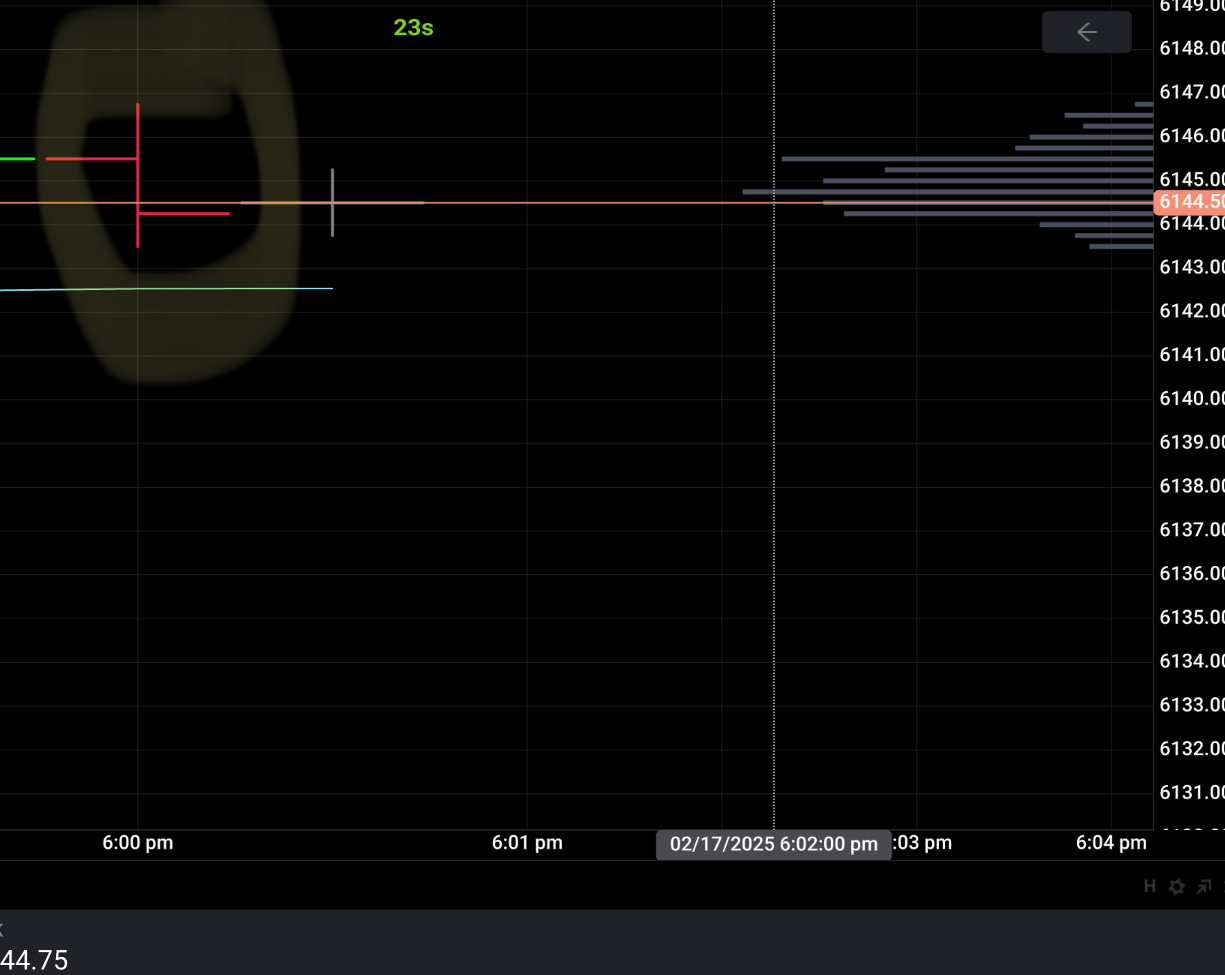Click the 6144.50 current price label
Screen dimensions: 1225x975
tap(1189, 202)
